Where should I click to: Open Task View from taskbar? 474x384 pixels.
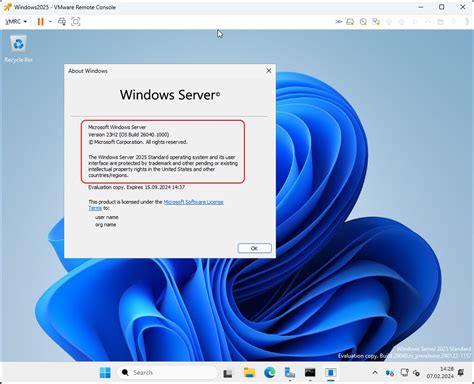tap(228, 373)
